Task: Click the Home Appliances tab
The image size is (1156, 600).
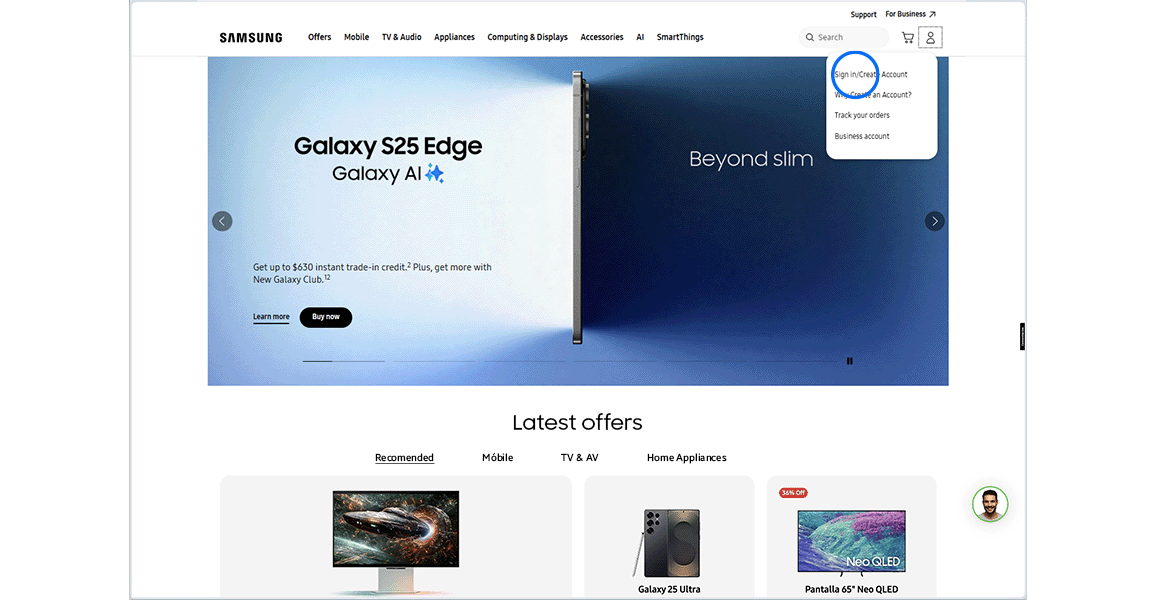Action: (687, 457)
